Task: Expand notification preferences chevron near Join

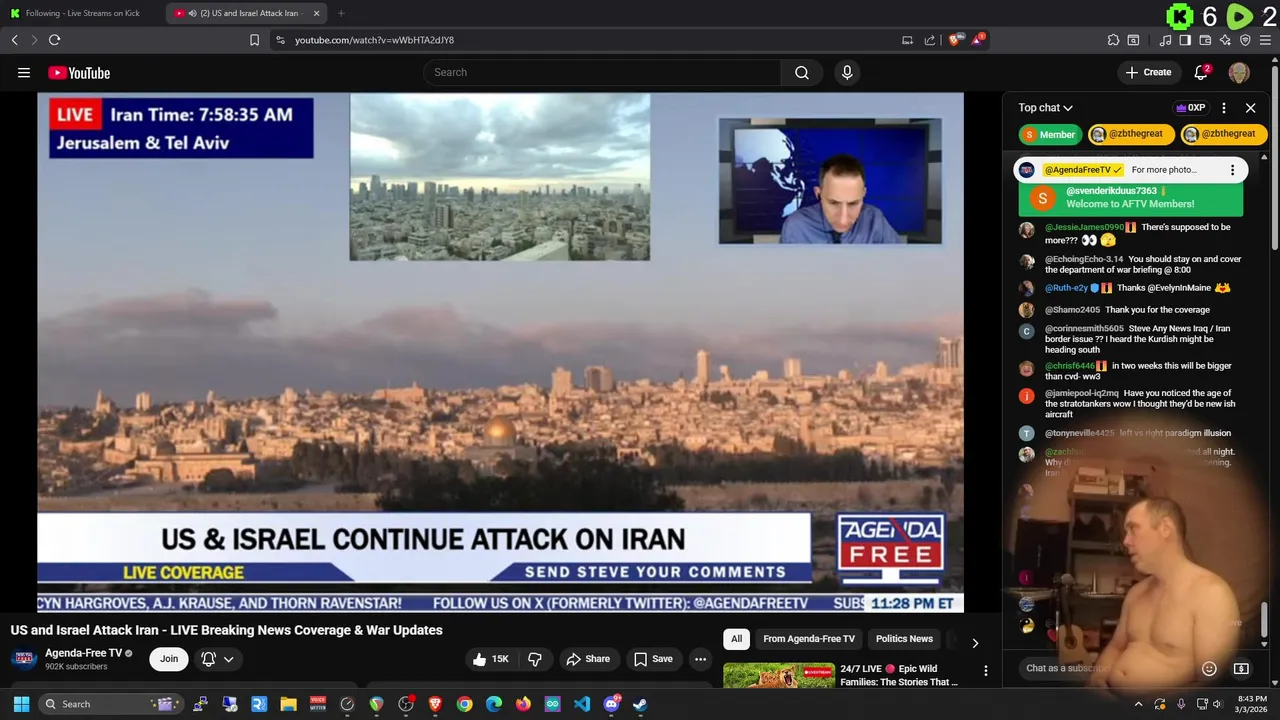Action: [x=228, y=659]
